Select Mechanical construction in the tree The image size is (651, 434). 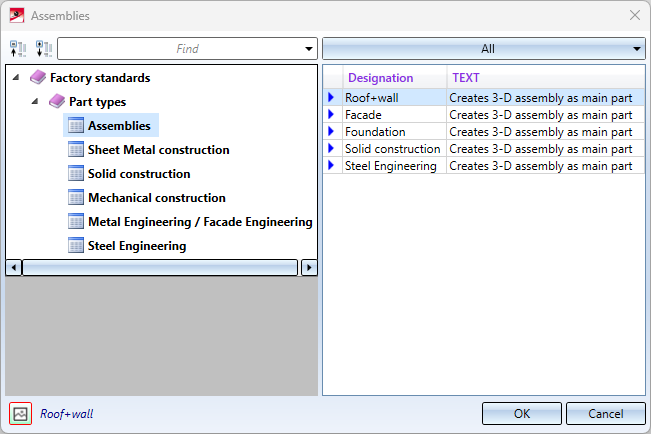coord(157,198)
